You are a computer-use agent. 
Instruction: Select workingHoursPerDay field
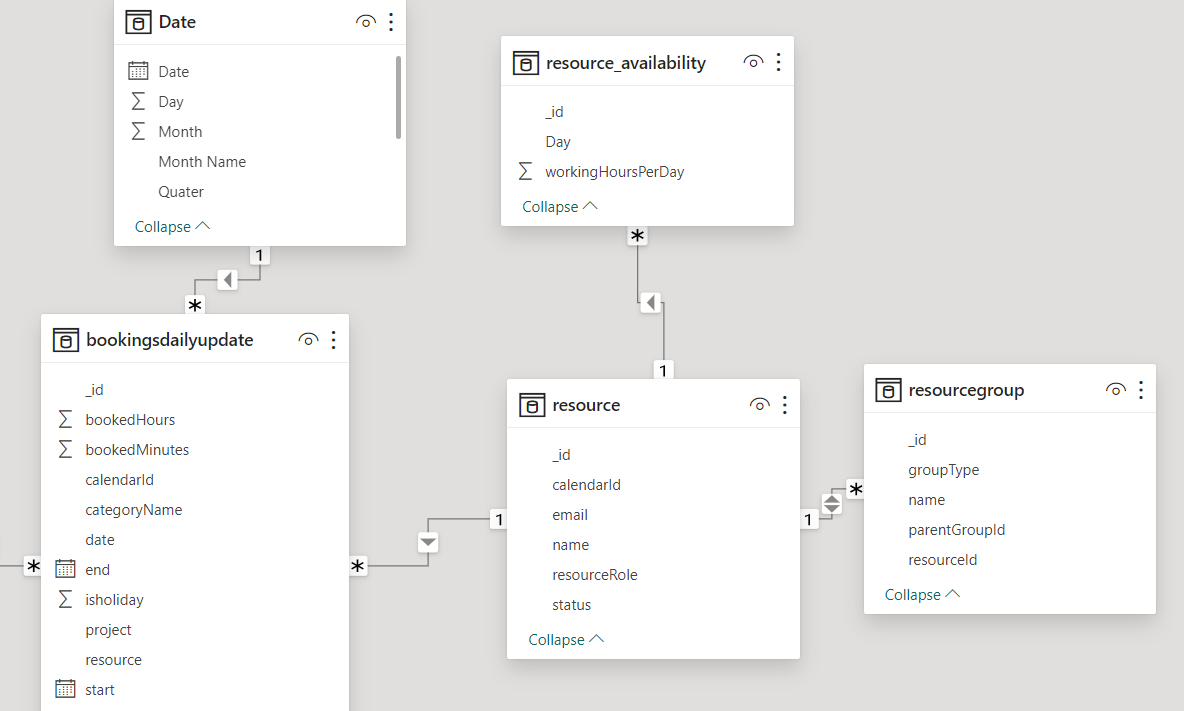coord(615,171)
